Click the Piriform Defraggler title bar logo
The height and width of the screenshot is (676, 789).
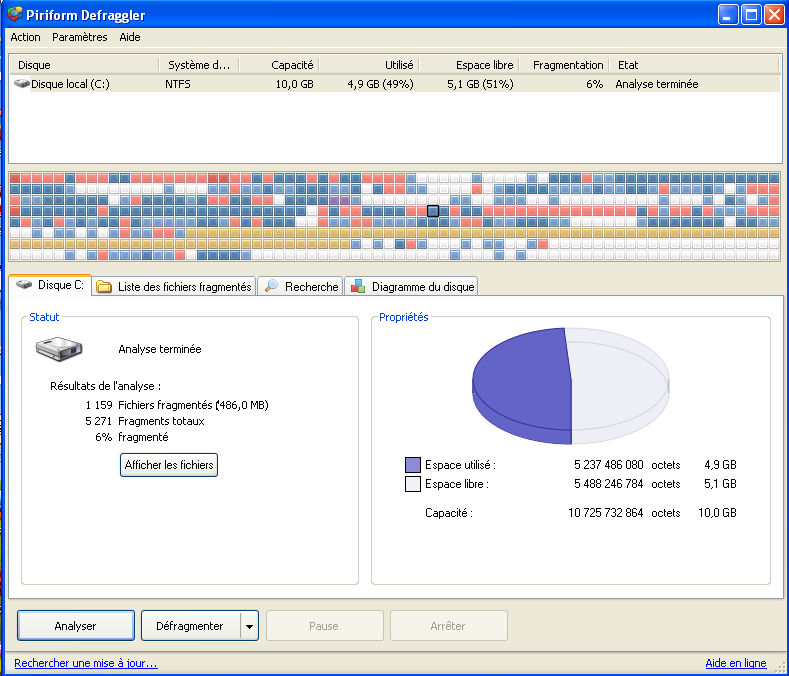[15, 15]
